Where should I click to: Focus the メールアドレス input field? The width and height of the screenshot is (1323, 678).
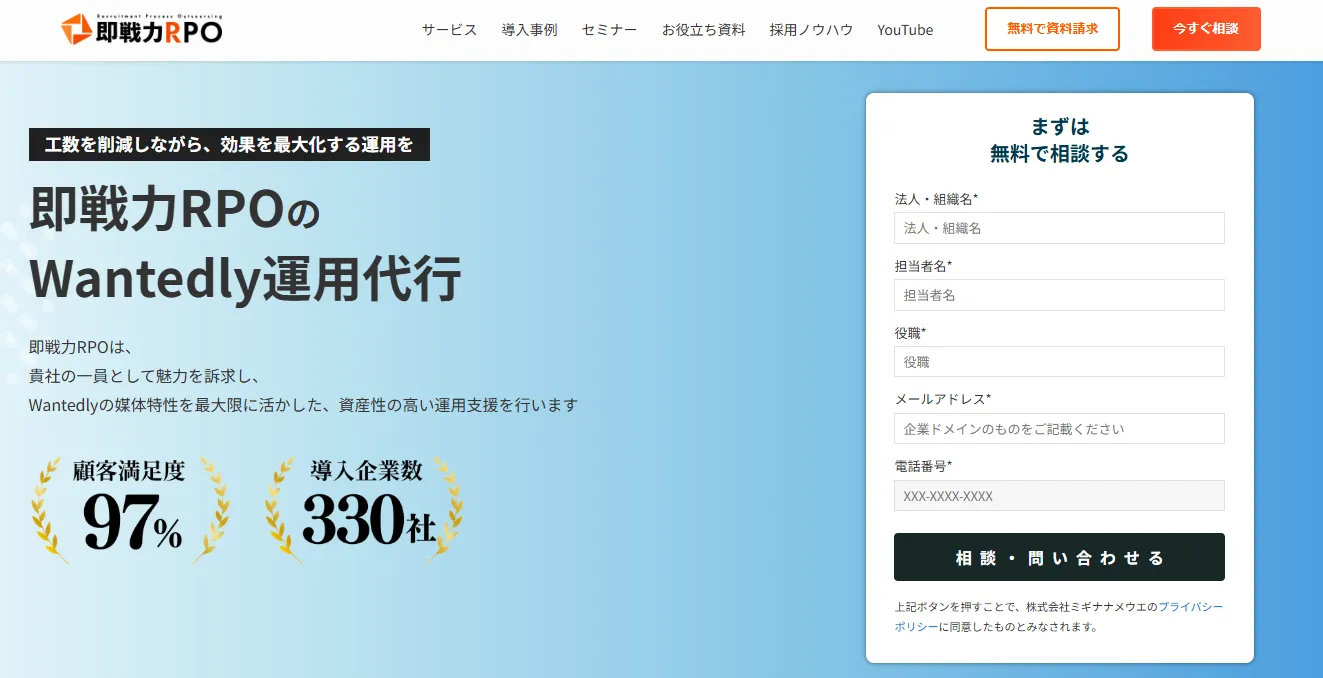pyautogui.click(x=1059, y=429)
